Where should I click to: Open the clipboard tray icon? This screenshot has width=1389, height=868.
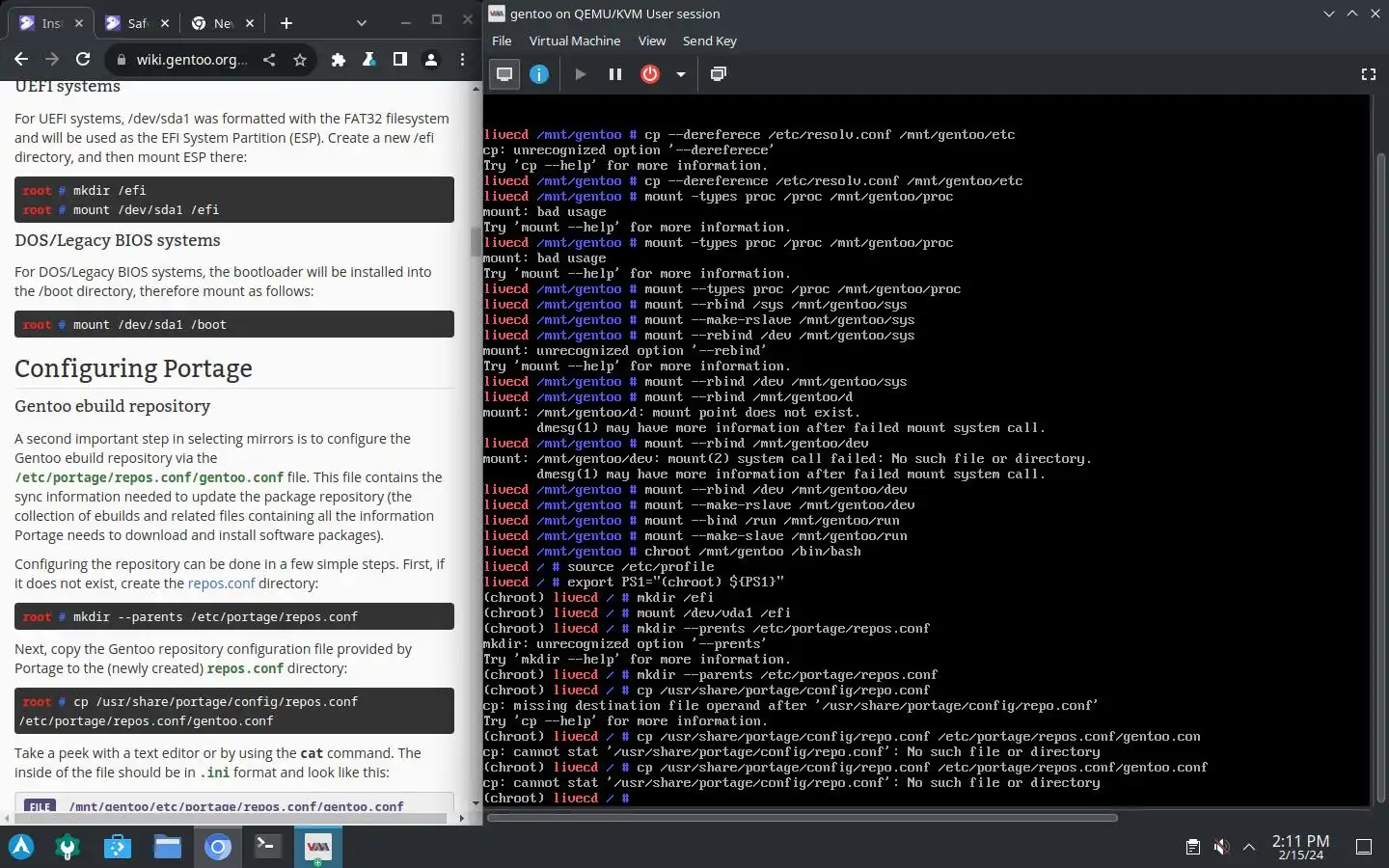click(1193, 847)
